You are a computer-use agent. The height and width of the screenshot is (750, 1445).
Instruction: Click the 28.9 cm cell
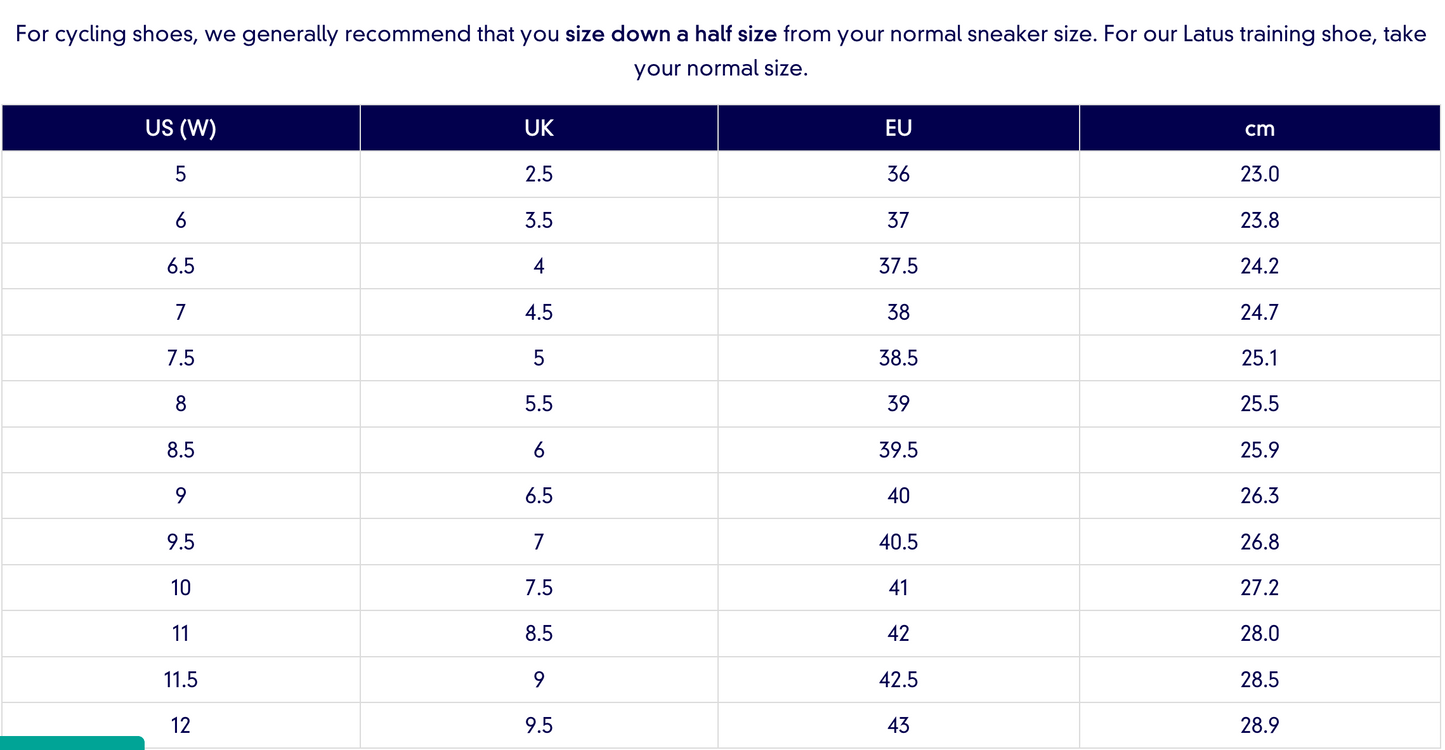pyautogui.click(x=1260, y=726)
